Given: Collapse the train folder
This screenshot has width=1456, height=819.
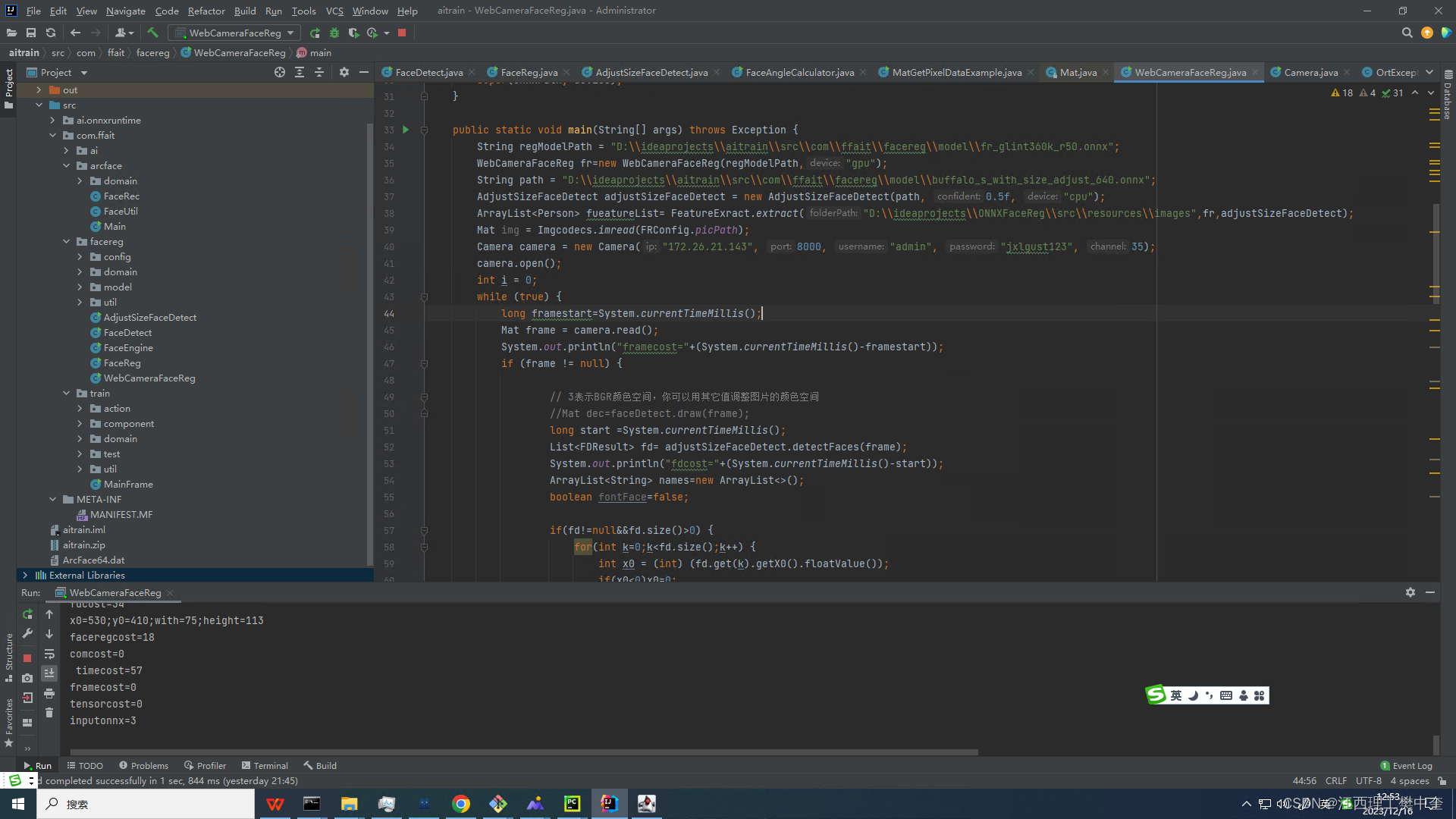Looking at the screenshot, I should [x=66, y=393].
